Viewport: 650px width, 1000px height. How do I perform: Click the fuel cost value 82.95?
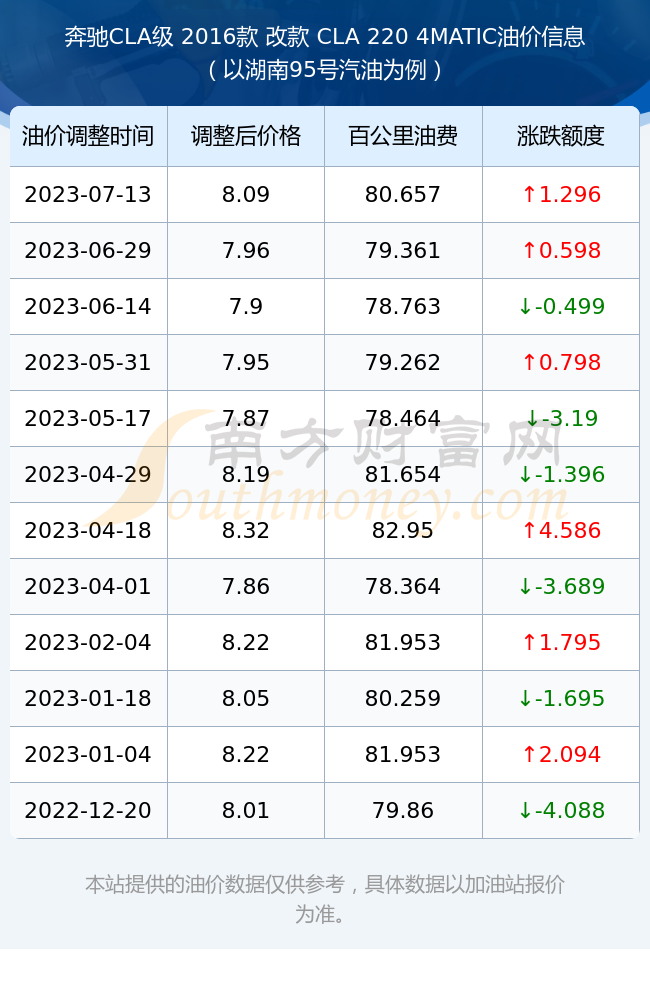click(x=403, y=531)
